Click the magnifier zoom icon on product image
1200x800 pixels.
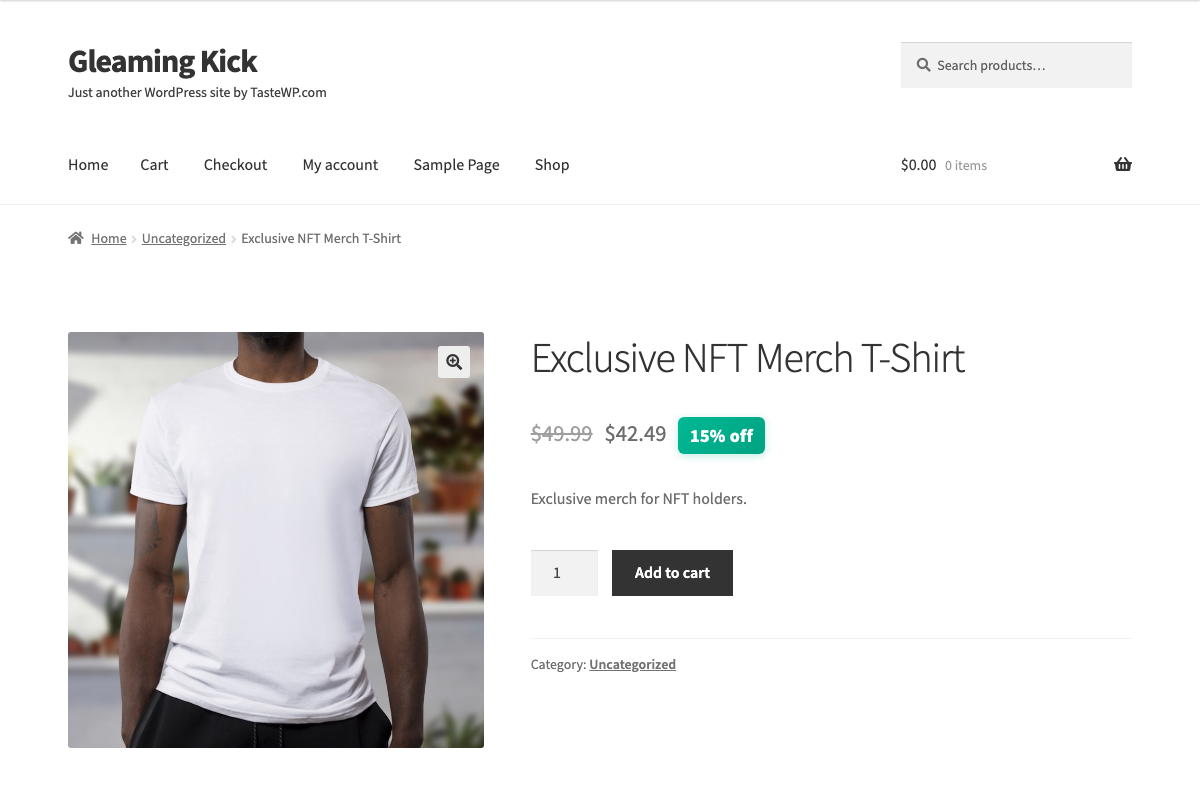pos(454,362)
